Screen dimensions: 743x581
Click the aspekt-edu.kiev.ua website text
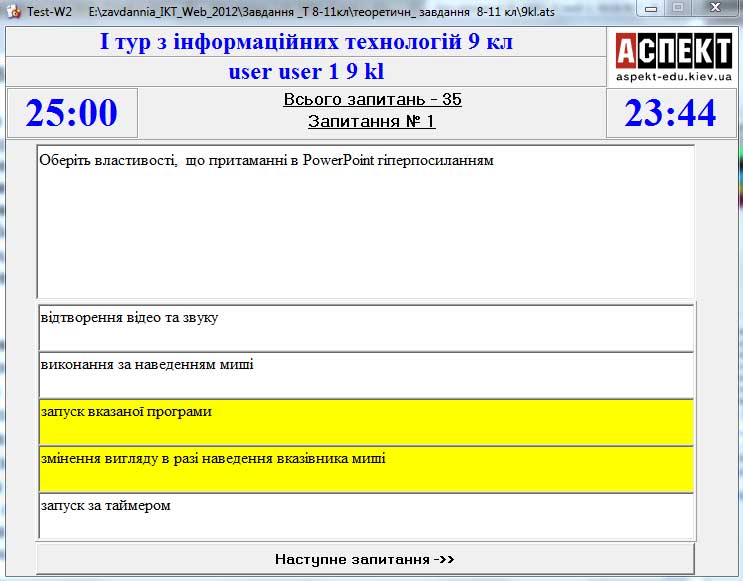click(673, 76)
